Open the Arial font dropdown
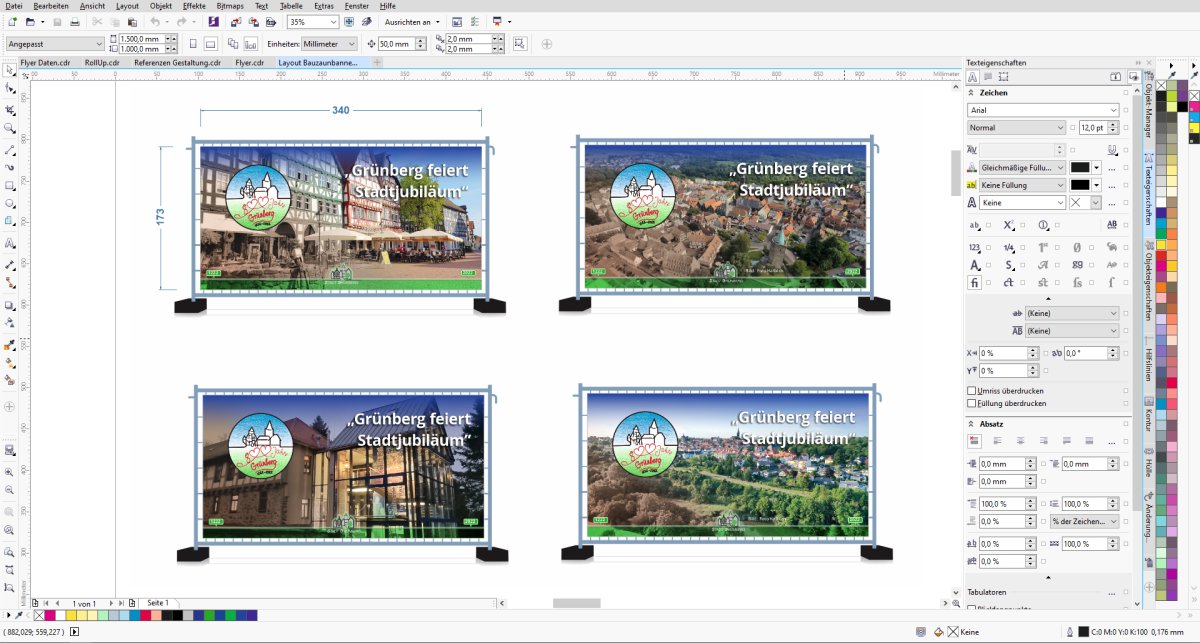 tap(1113, 110)
